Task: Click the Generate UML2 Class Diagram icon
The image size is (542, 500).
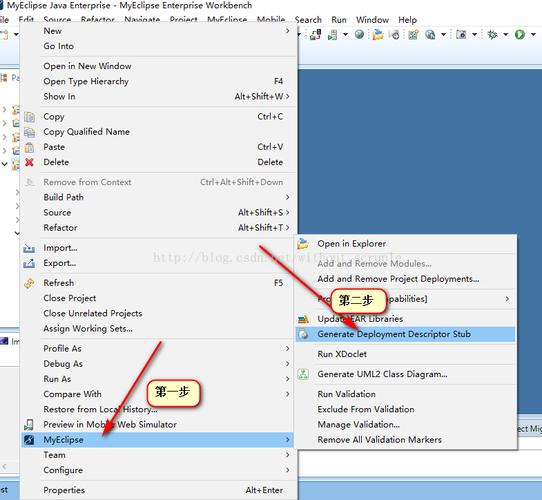Action: tap(303, 374)
